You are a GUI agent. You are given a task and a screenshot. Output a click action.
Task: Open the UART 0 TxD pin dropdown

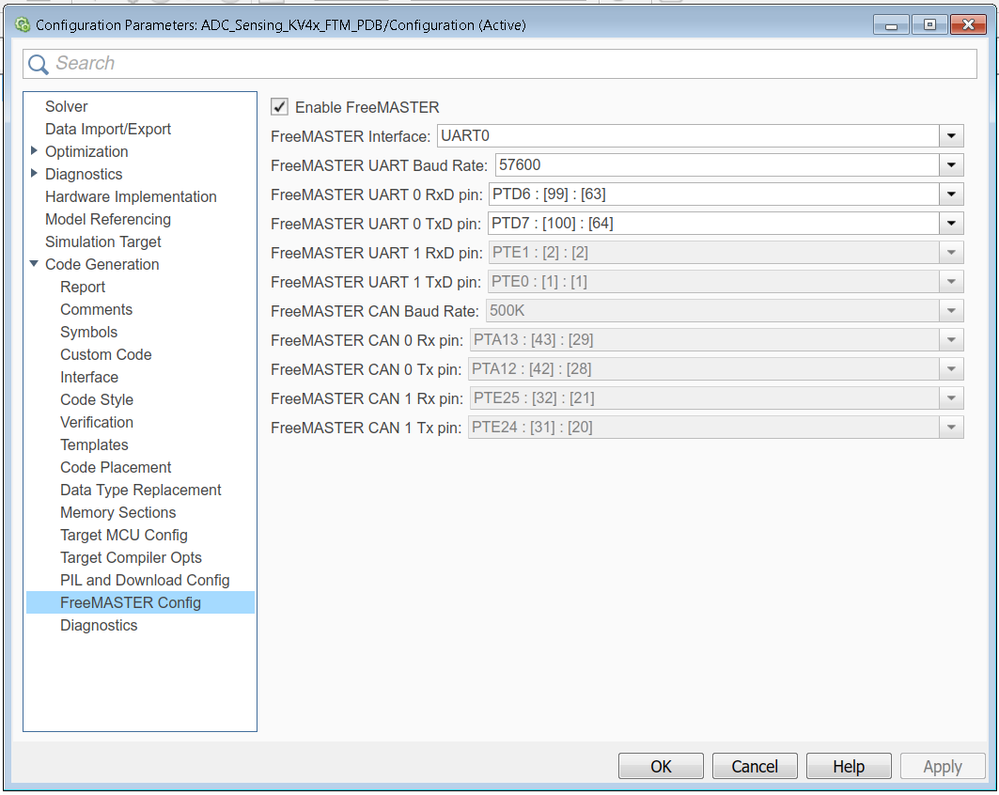point(951,223)
